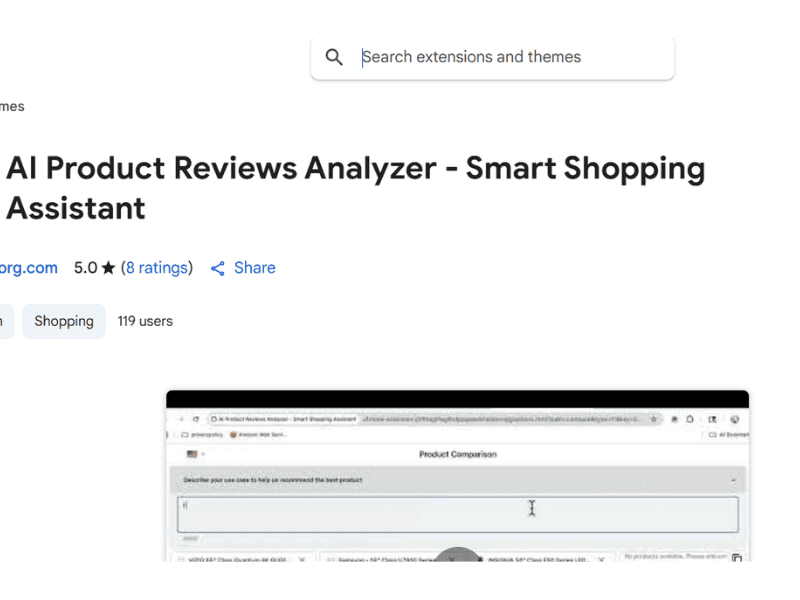Collapse the 'Describe your use case' panel chevron

click(733, 480)
